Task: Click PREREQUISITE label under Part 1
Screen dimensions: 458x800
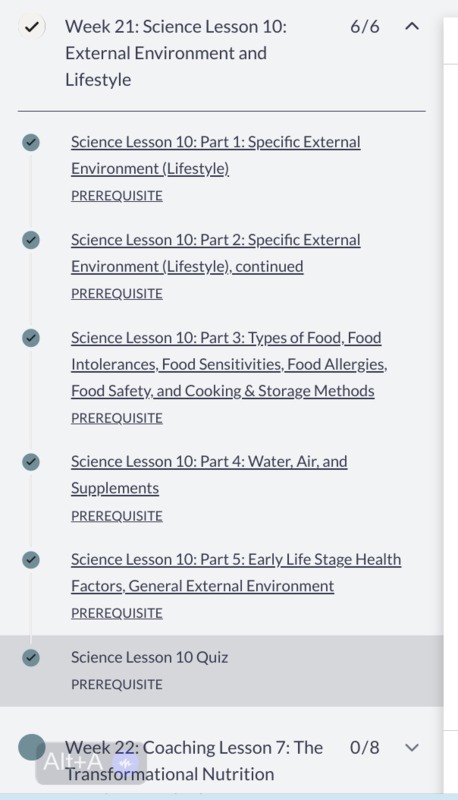Action: [117, 196]
